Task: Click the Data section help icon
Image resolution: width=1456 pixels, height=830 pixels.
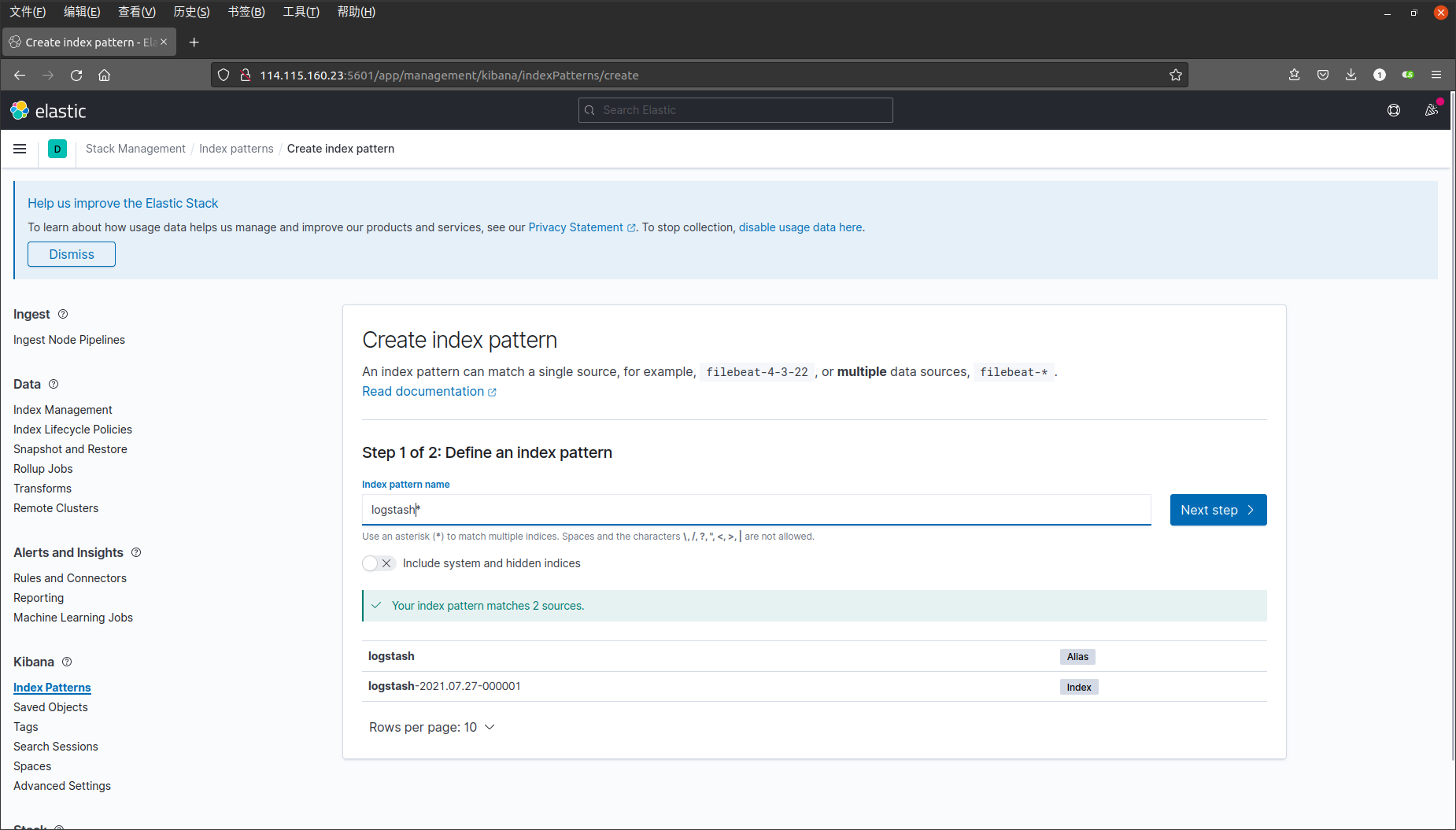Action: coord(54,384)
